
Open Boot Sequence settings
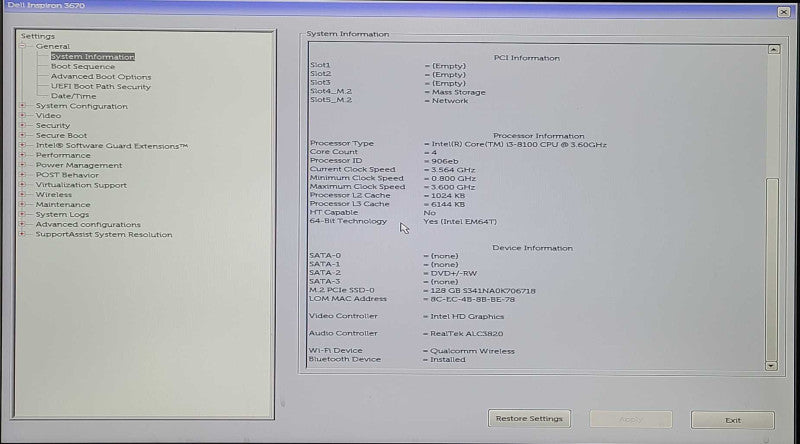click(x=83, y=66)
